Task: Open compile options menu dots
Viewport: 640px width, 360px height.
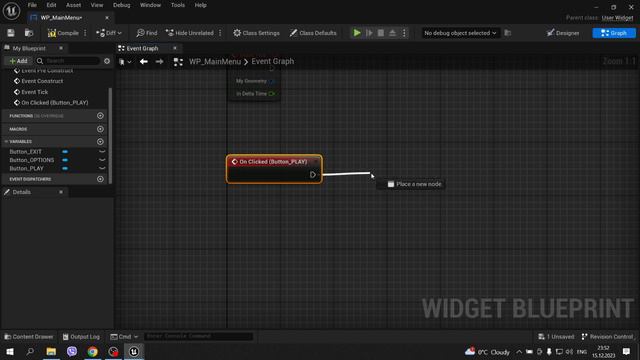Action: pos(85,33)
